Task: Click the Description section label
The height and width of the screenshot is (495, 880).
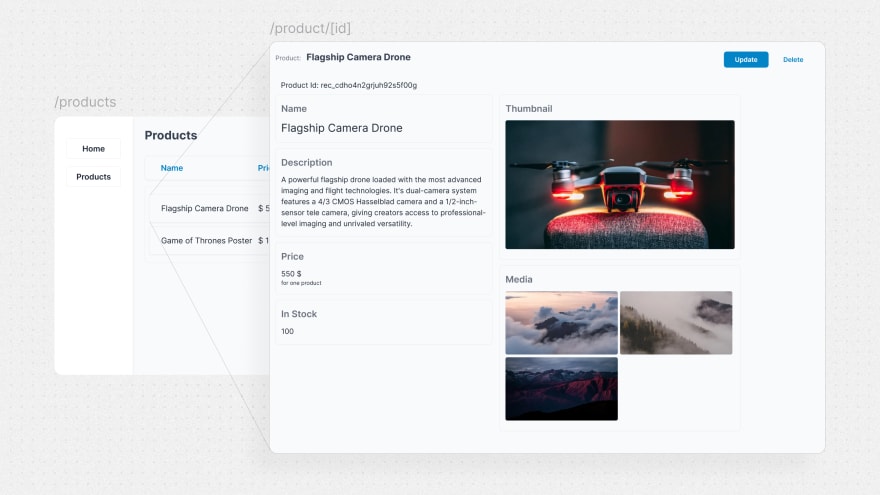Action: point(306,163)
